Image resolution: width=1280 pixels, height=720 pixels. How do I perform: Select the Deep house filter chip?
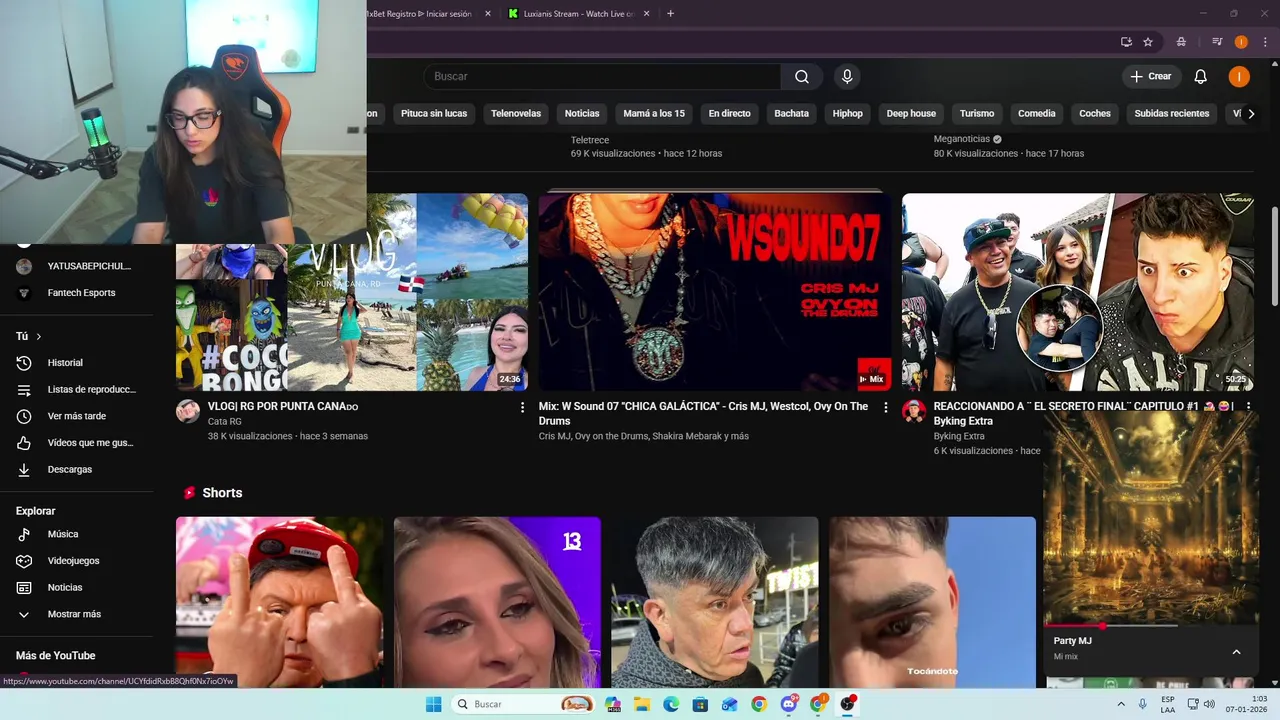911,114
